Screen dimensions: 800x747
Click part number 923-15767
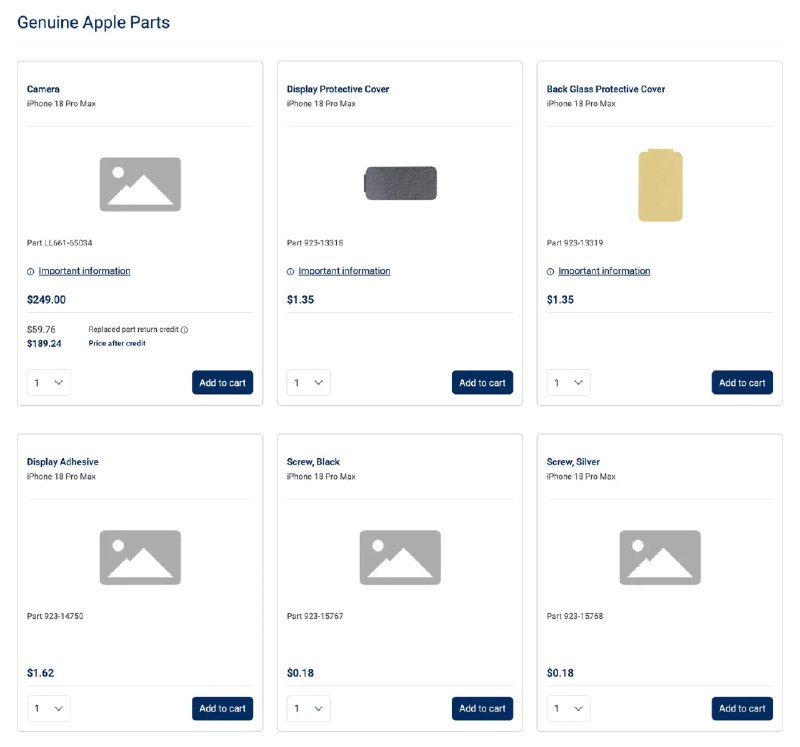tap(315, 616)
